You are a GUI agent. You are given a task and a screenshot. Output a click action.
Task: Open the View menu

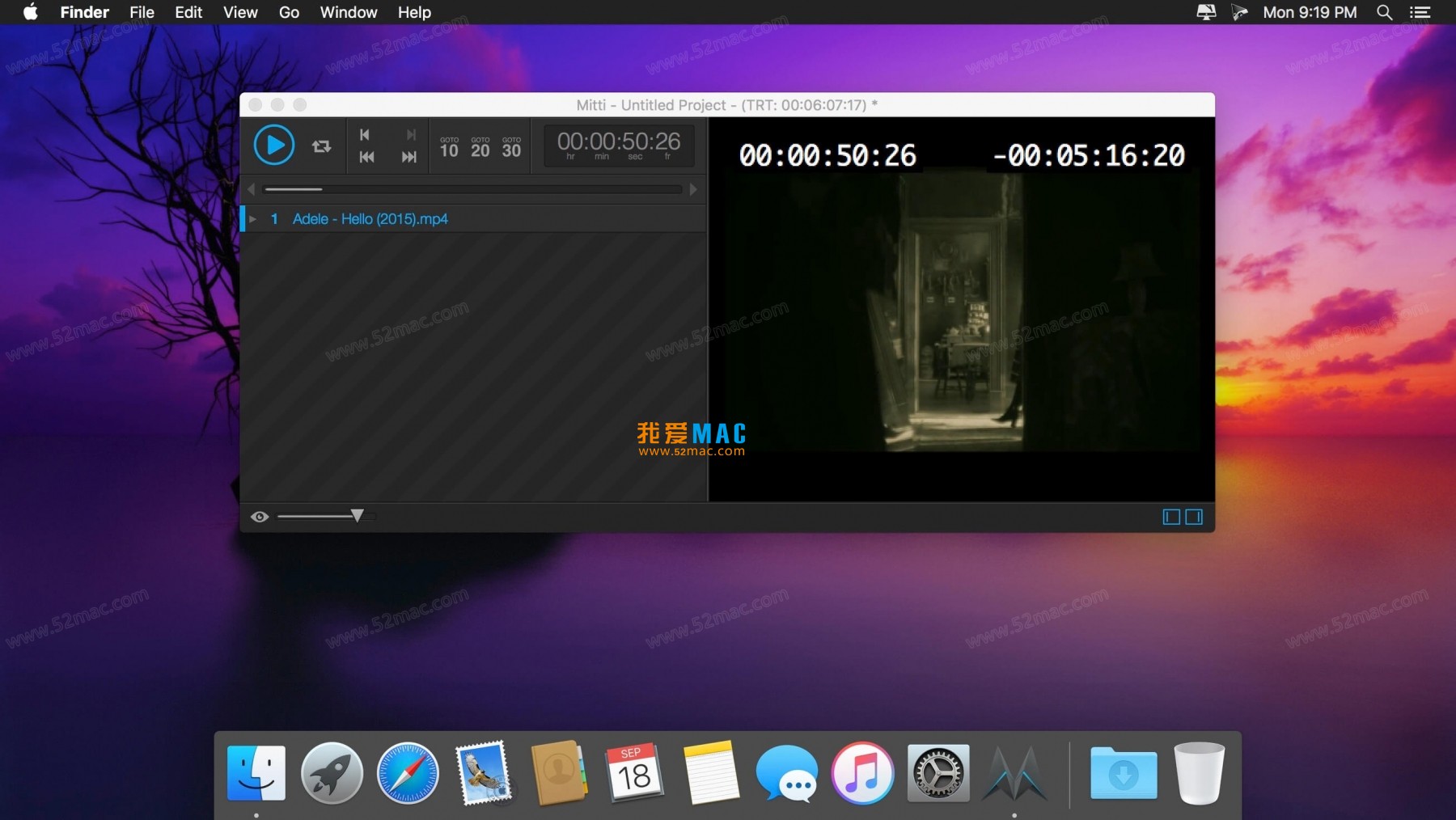240,12
